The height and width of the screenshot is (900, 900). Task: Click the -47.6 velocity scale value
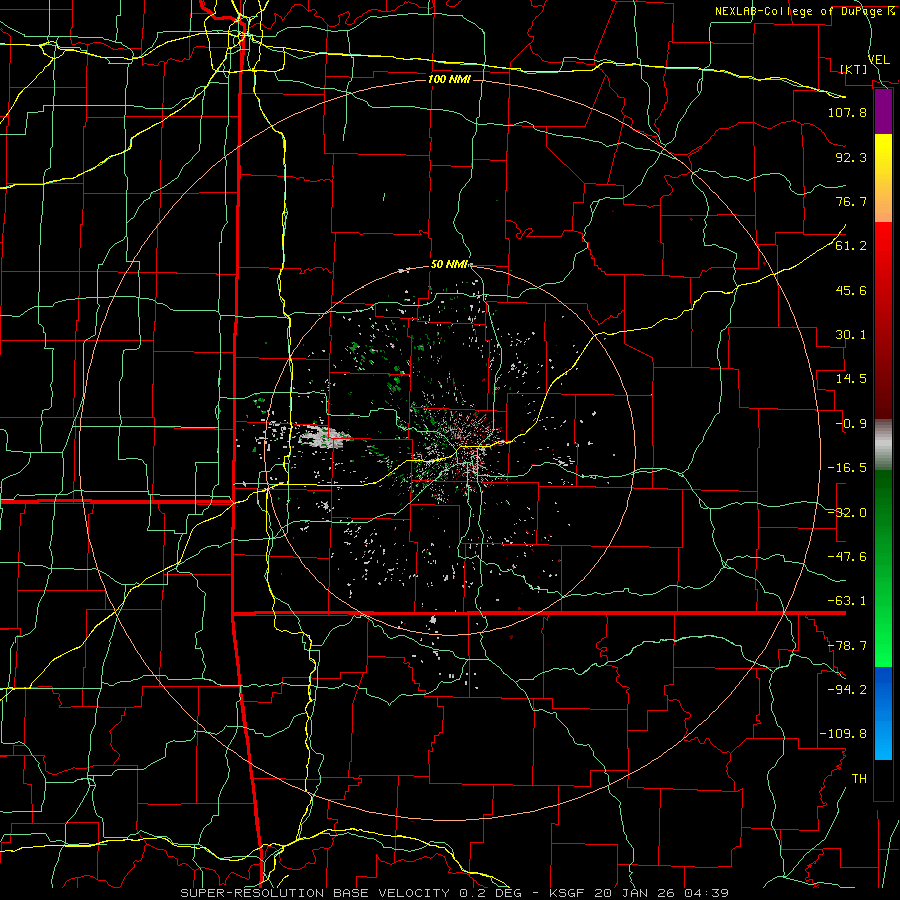(x=847, y=557)
